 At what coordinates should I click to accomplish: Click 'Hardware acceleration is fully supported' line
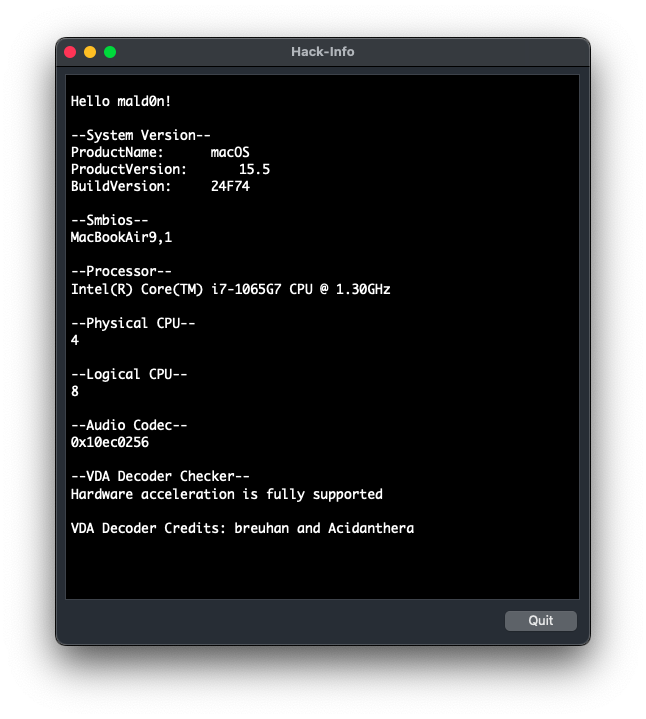226,494
